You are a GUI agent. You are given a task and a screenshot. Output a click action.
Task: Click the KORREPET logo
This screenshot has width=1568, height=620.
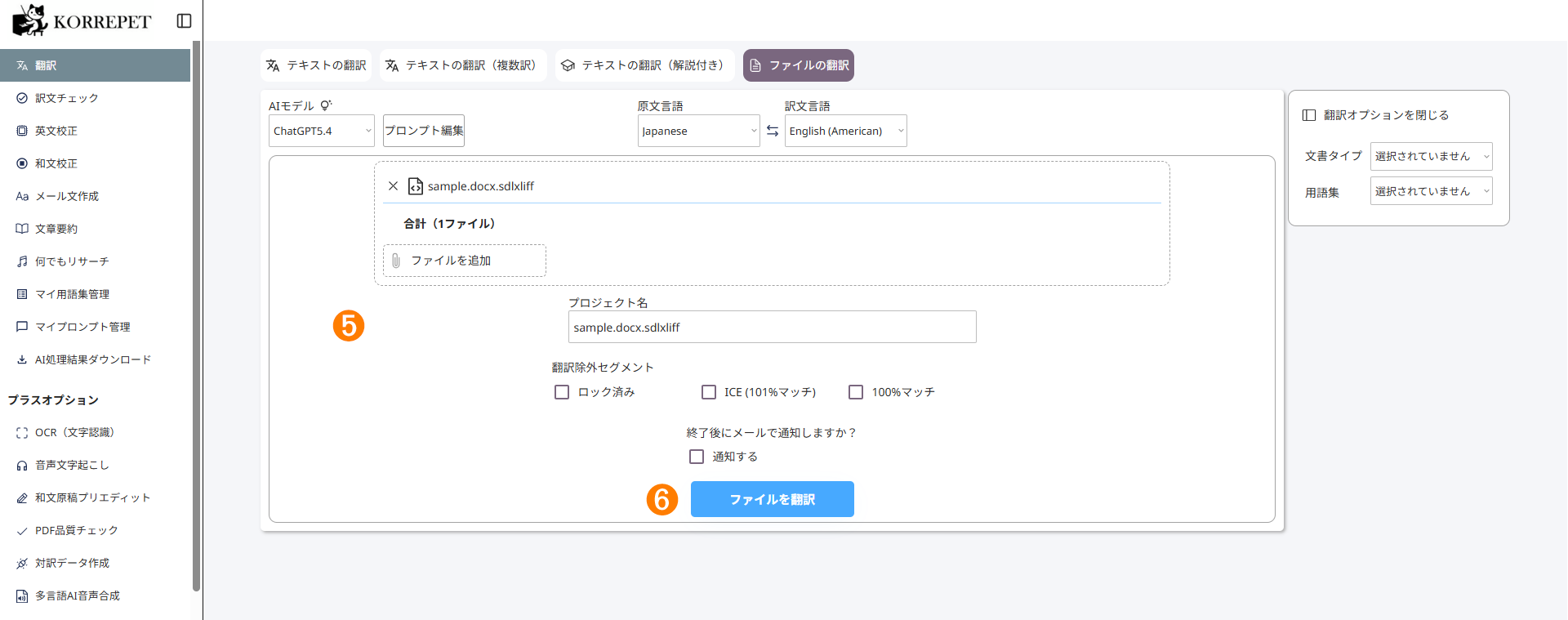(x=82, y=21)
